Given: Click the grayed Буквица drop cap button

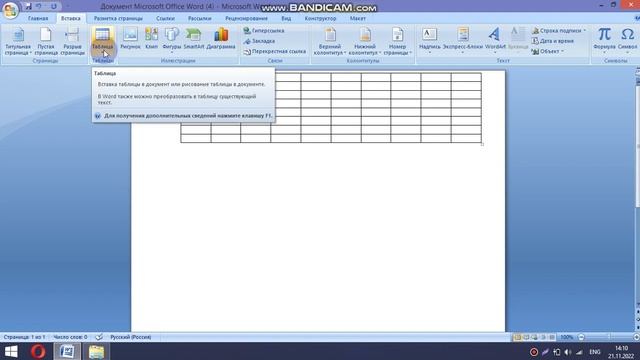Looking at the screenshot, I should [x=518, y=40].
